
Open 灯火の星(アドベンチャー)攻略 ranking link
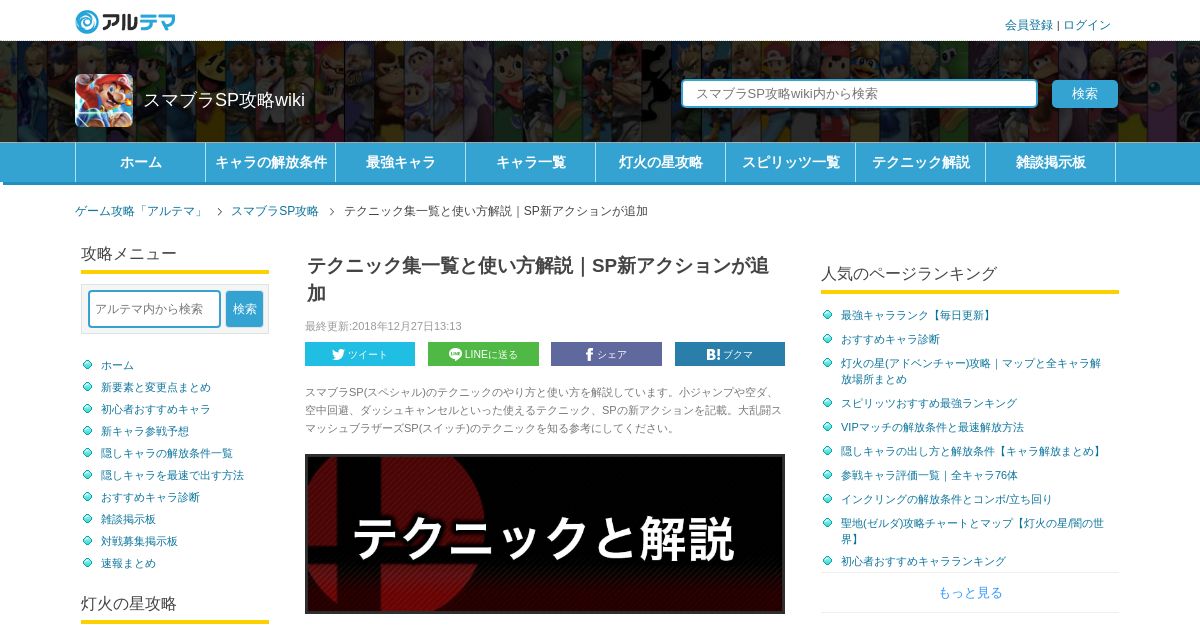pos(971,371)
